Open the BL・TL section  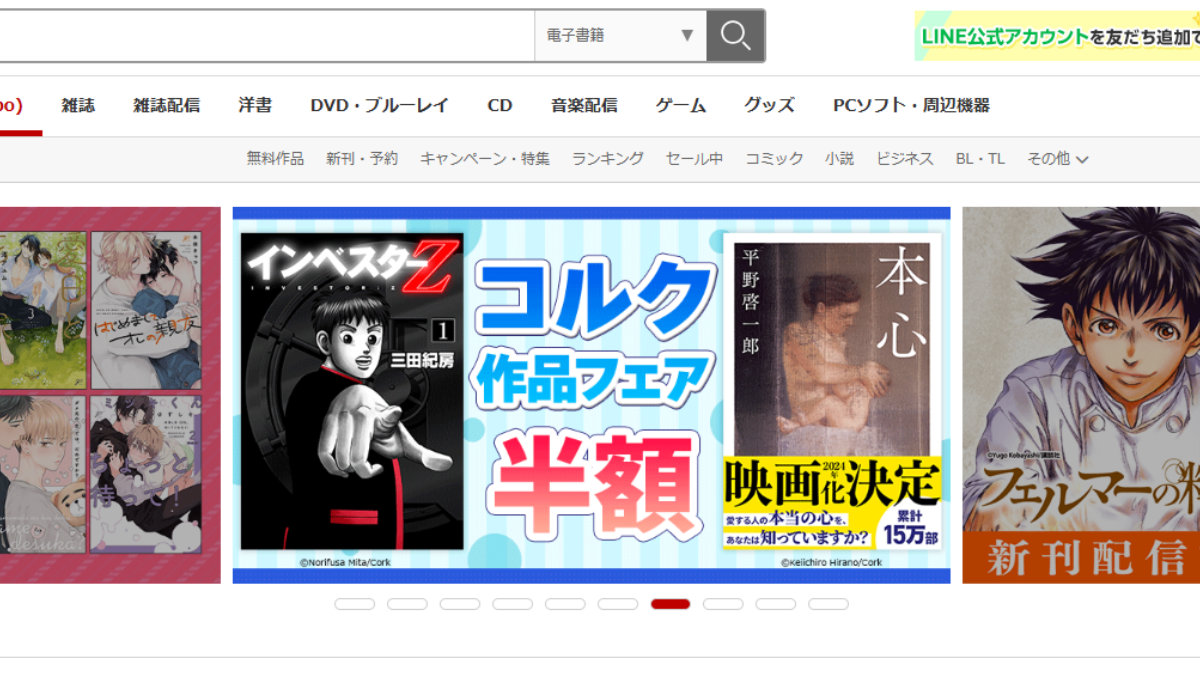point(980,158)
